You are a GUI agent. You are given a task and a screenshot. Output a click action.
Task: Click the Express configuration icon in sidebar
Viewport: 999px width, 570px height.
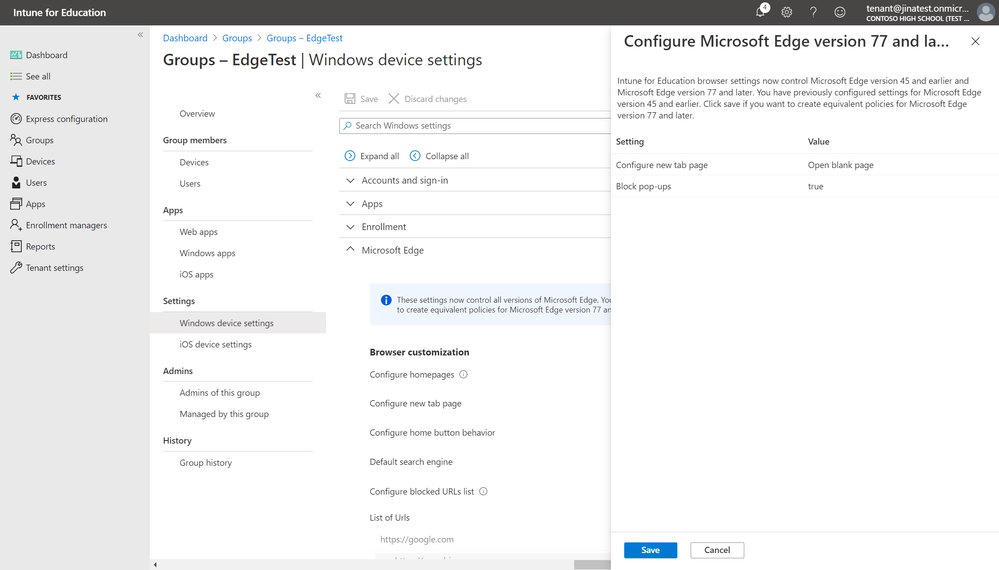16,119
